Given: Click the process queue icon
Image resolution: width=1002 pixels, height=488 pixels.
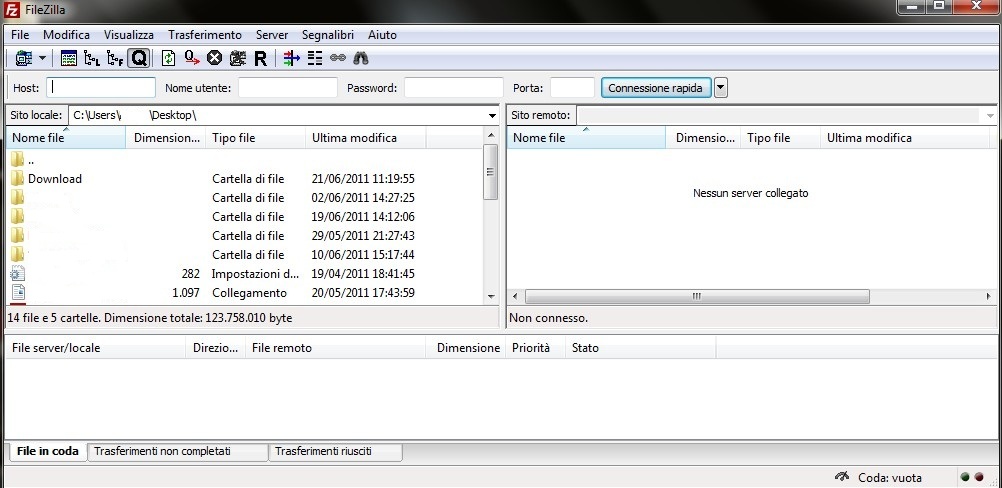Looking at the screenshot, I should pos(192,59).
